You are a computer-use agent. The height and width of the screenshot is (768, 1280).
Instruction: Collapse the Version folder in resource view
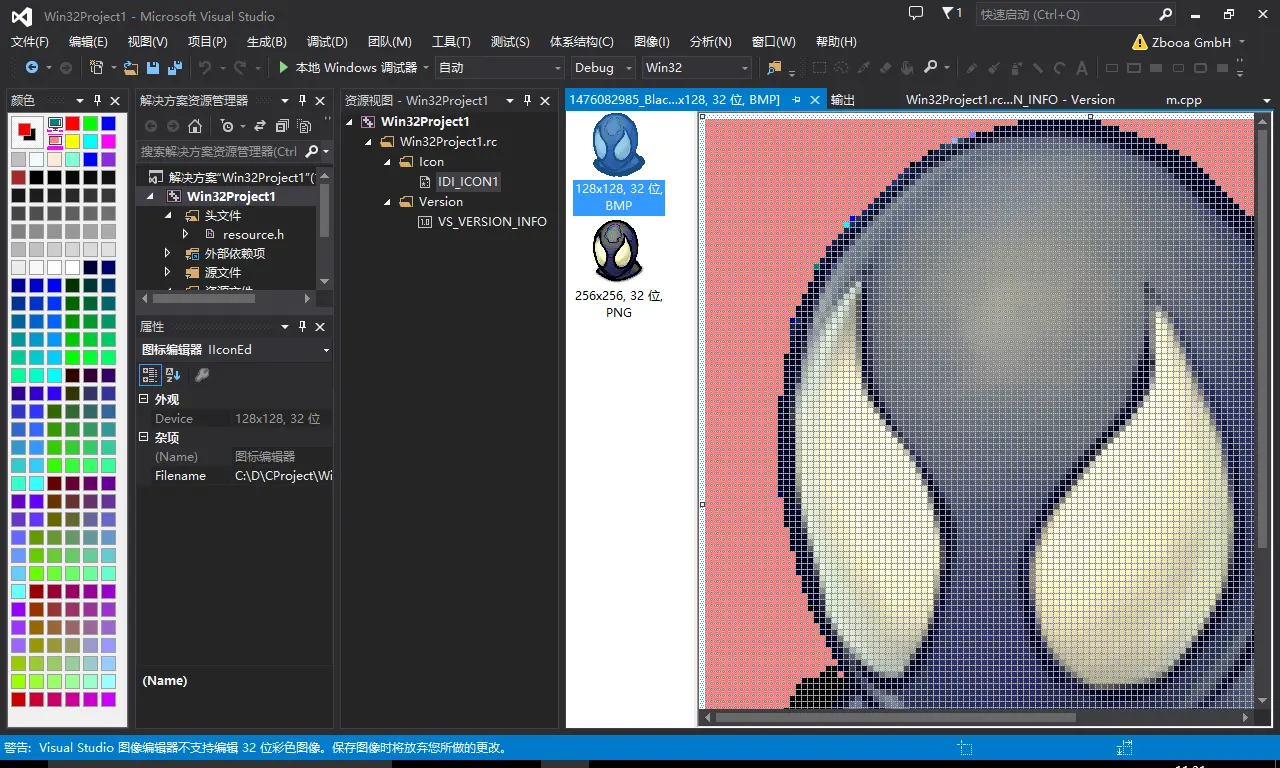388,202
